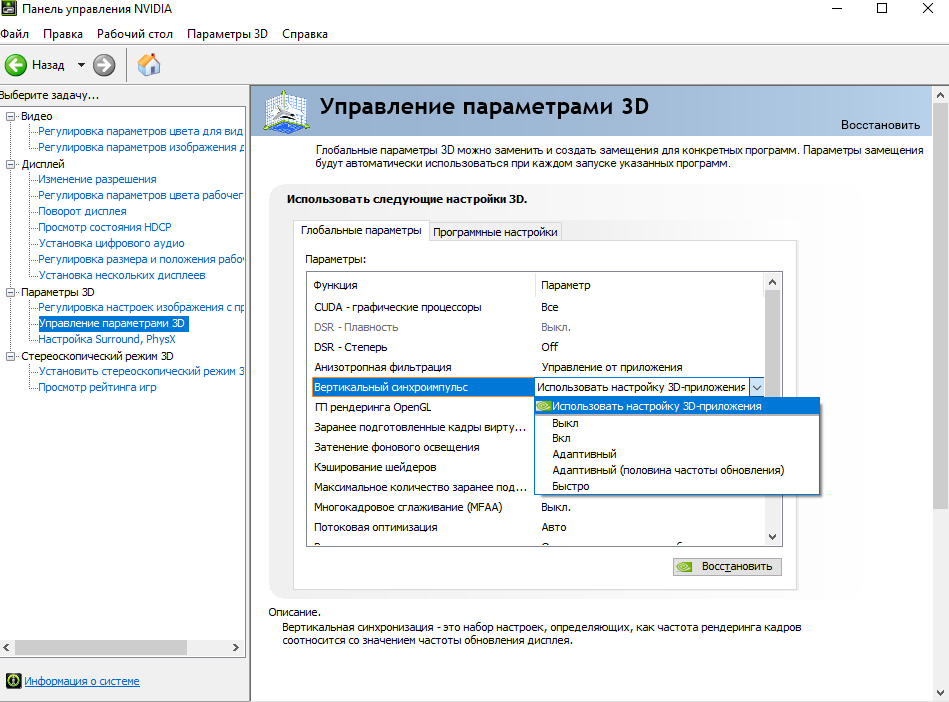Open the Файл menu

(x=15, y=34)
